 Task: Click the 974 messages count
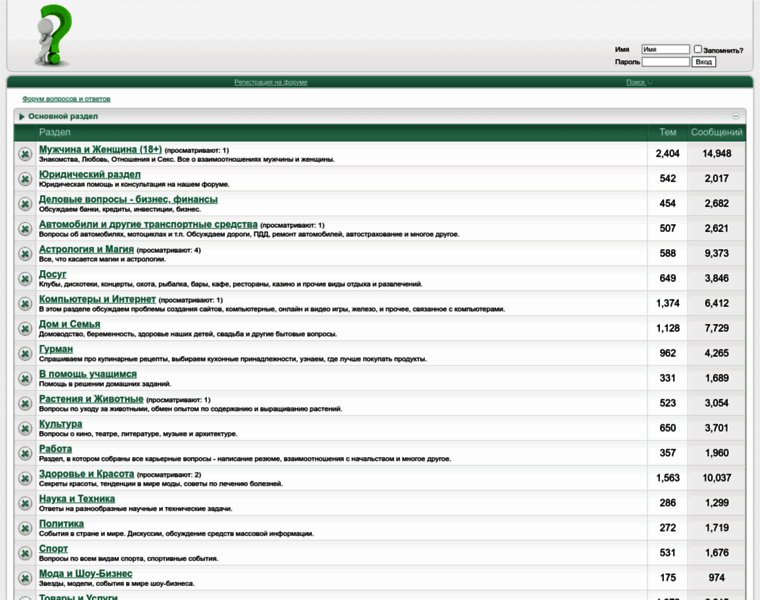[716, 578]
